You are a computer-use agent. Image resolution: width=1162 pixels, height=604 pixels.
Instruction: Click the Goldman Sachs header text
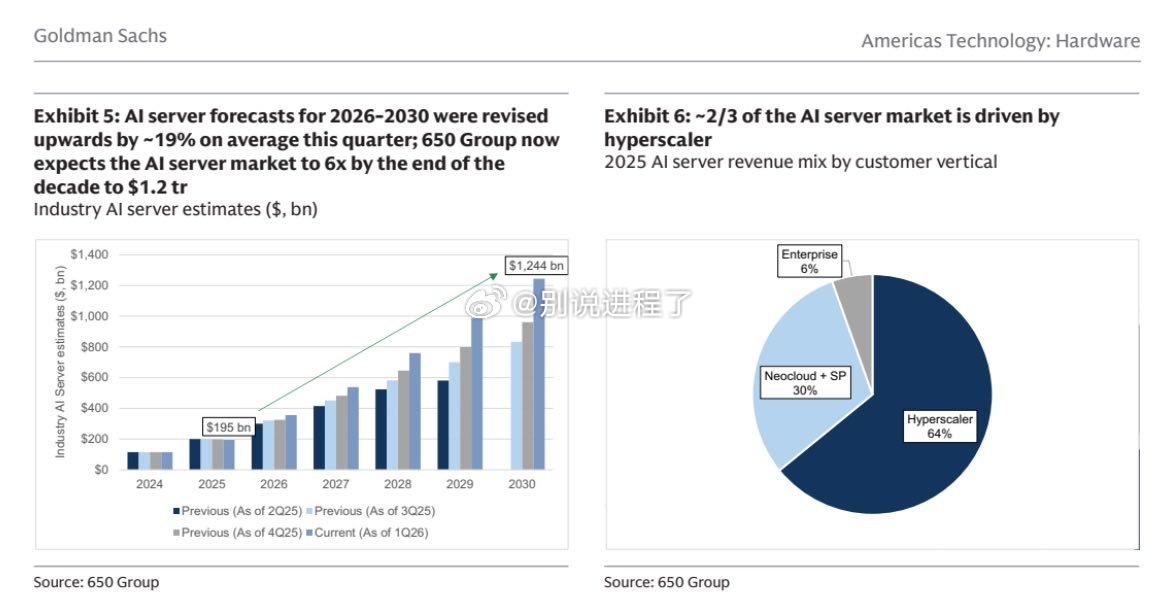coord(100,36)
